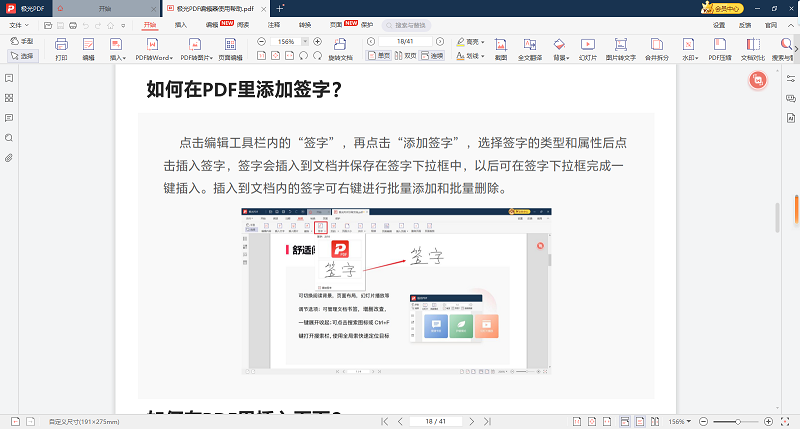Click the zoom in plus icon in toolbar
Viewport: 800px width, 429px height.
[317, 41]
